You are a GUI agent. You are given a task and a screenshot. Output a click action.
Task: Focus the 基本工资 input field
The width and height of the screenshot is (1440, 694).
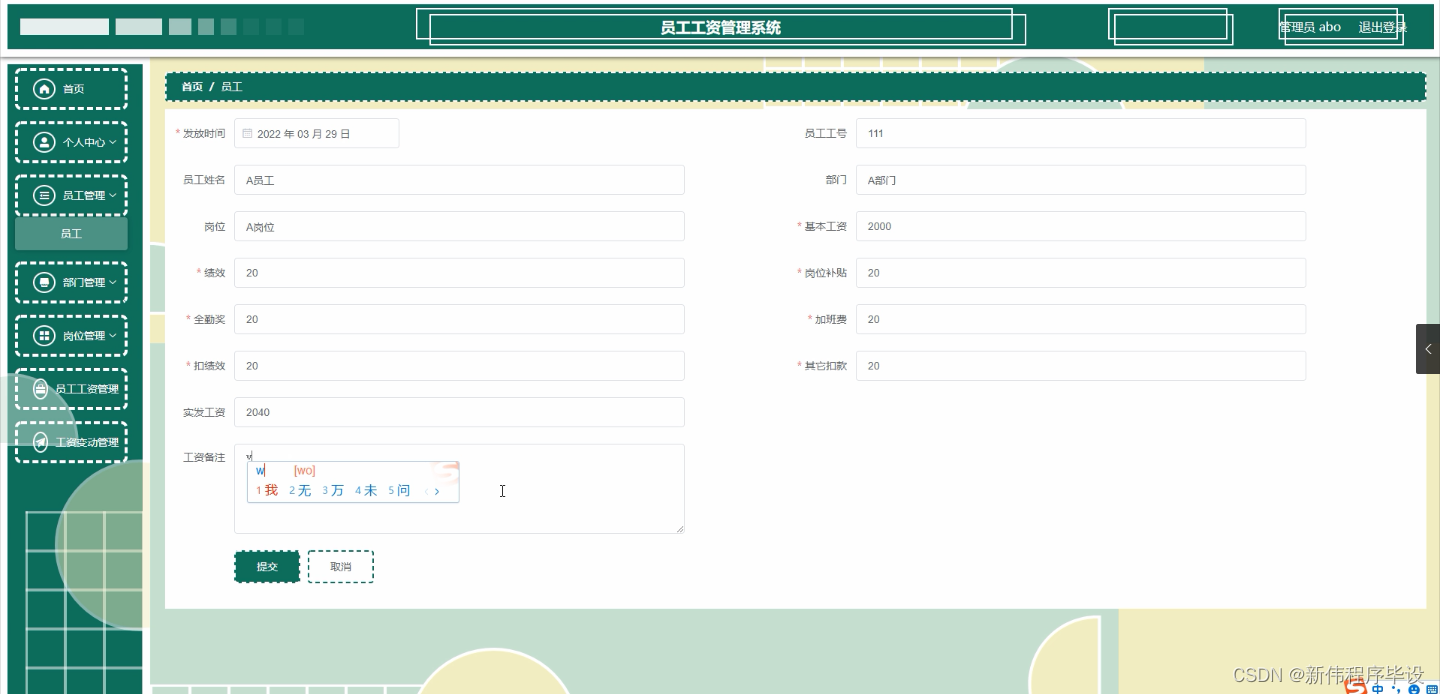(1081, 226)
